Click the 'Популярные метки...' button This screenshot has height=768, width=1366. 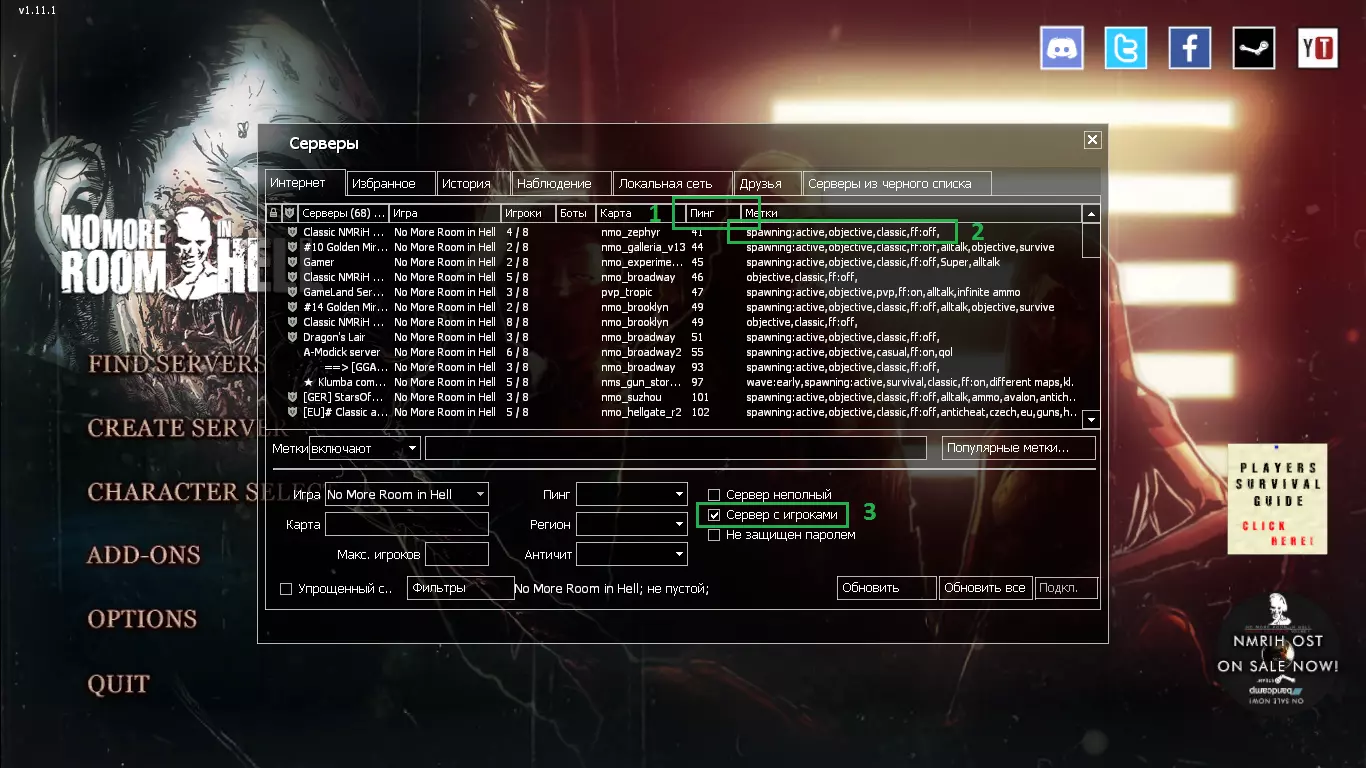[1019, 448]
